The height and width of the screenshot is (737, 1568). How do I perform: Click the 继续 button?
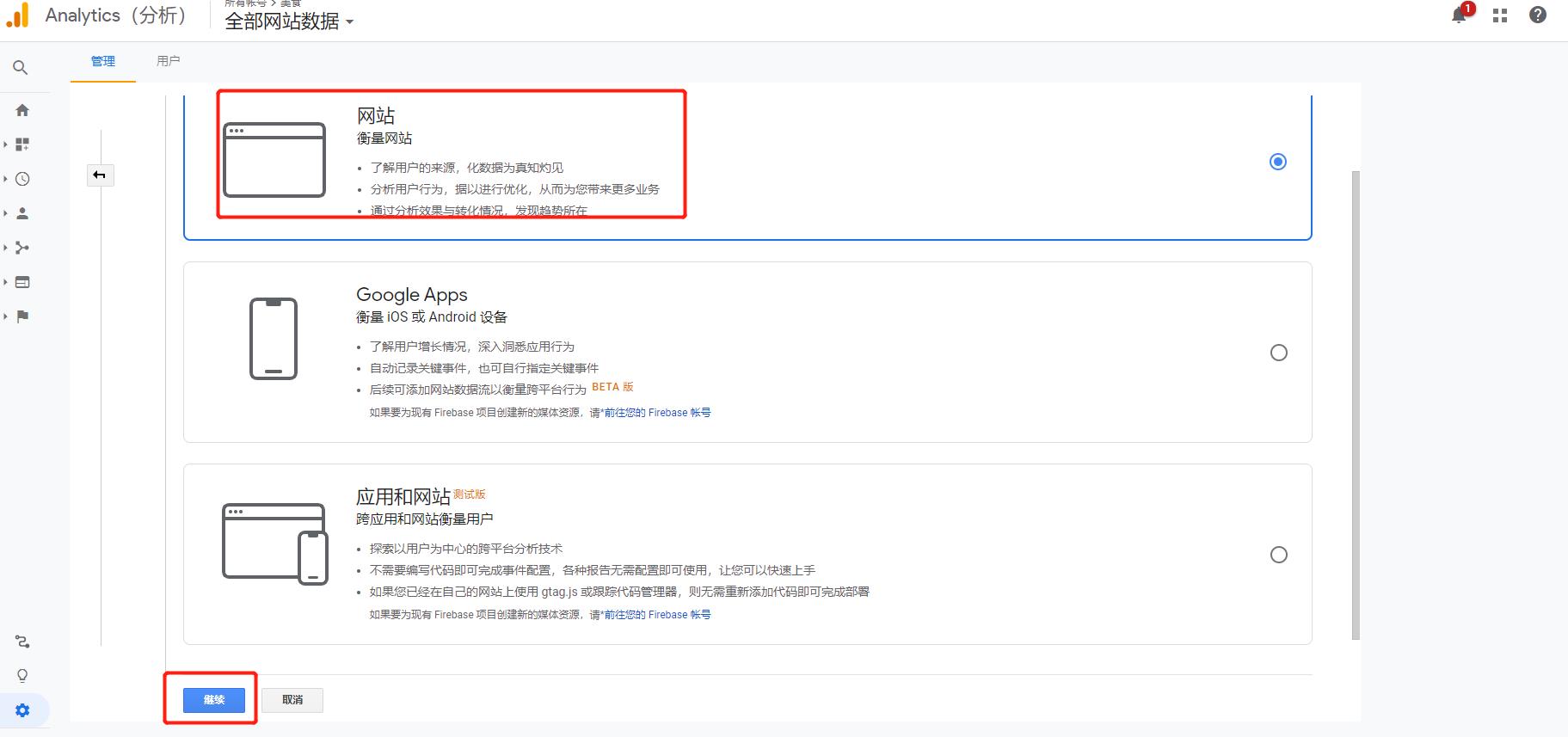coord(214,700)
